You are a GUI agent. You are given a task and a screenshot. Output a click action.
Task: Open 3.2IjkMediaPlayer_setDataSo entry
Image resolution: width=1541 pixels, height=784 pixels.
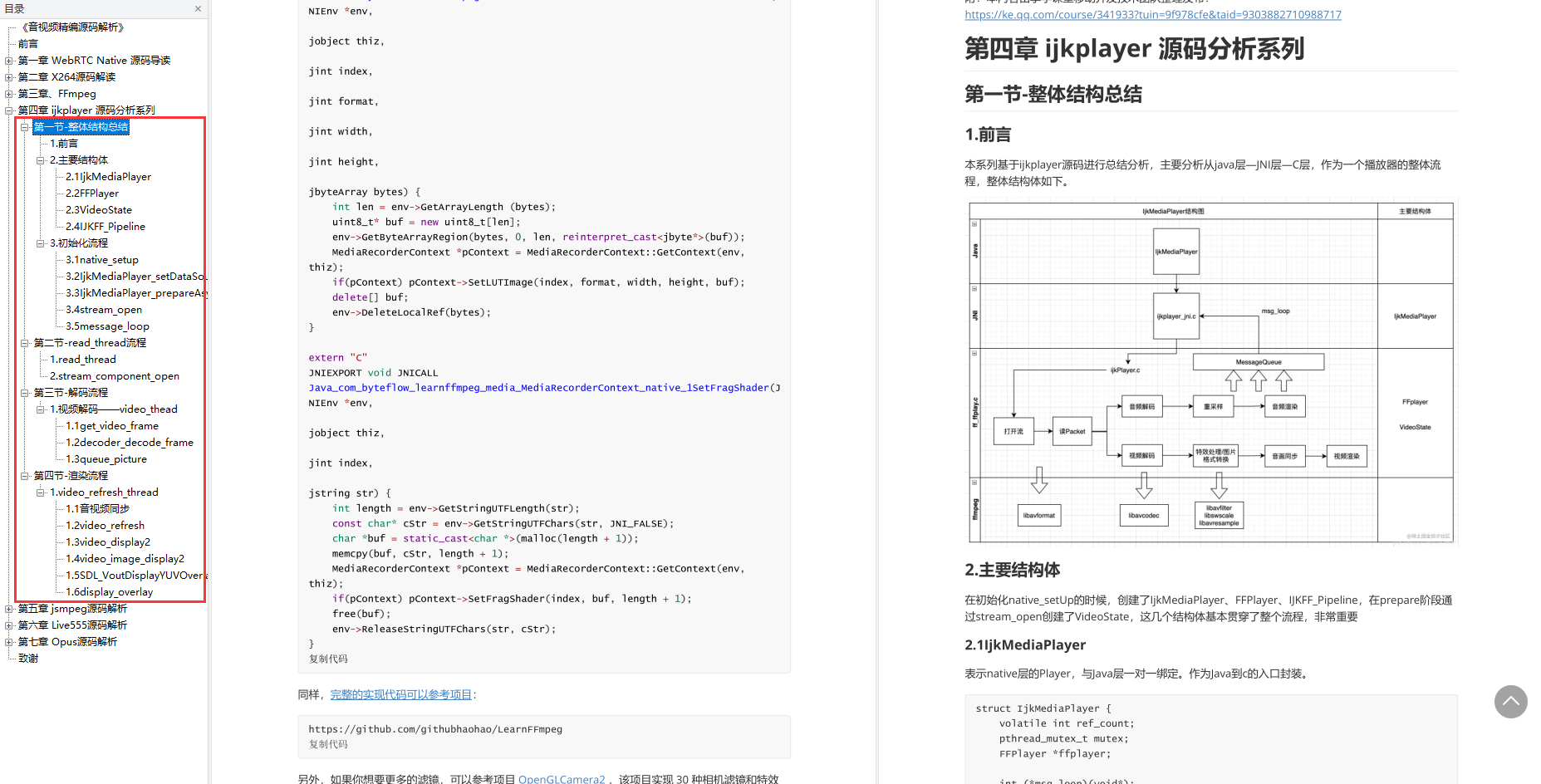(135, 277)
